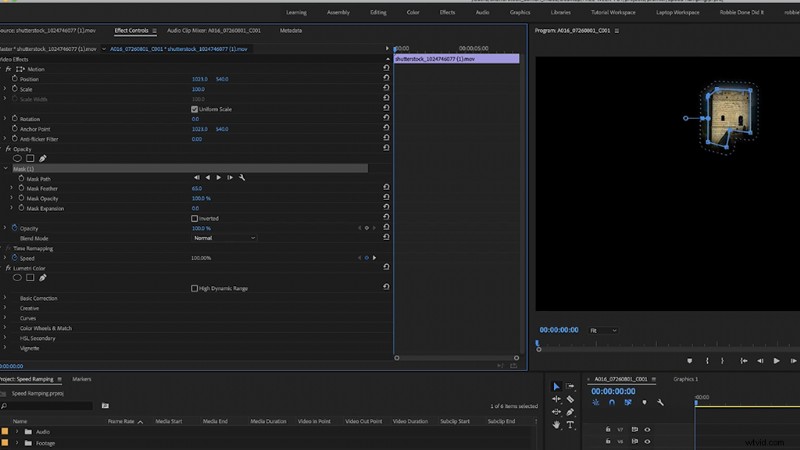Create rectangle mask under Lumetri Color
800x450 pixels.
point(30,278)
